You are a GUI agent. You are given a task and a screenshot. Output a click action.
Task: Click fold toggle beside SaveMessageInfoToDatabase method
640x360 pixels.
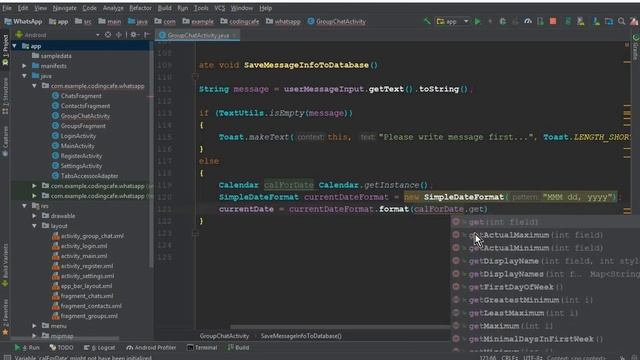pos(195,76)
